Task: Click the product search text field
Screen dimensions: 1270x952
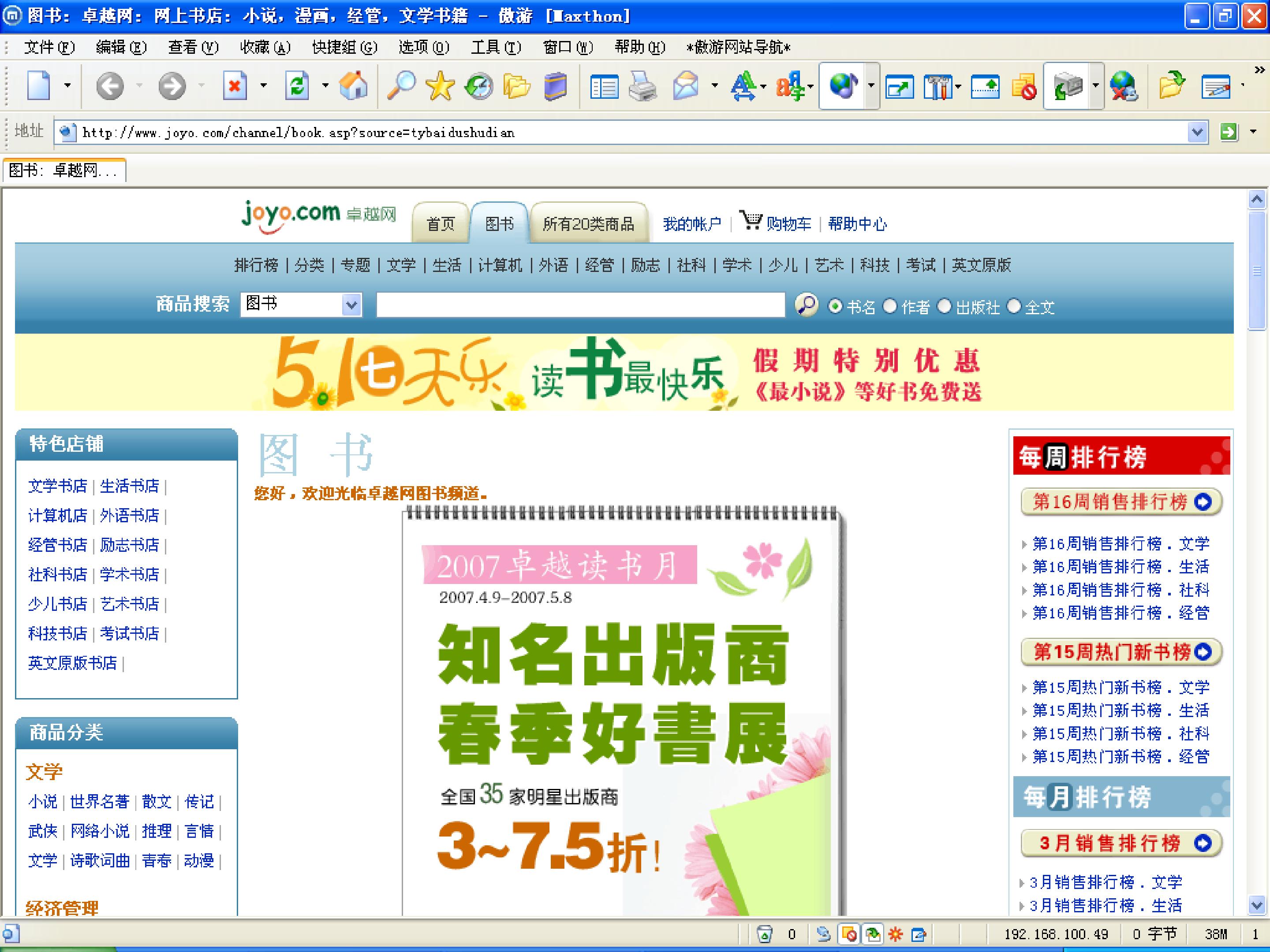Action: tap(580, 305)
